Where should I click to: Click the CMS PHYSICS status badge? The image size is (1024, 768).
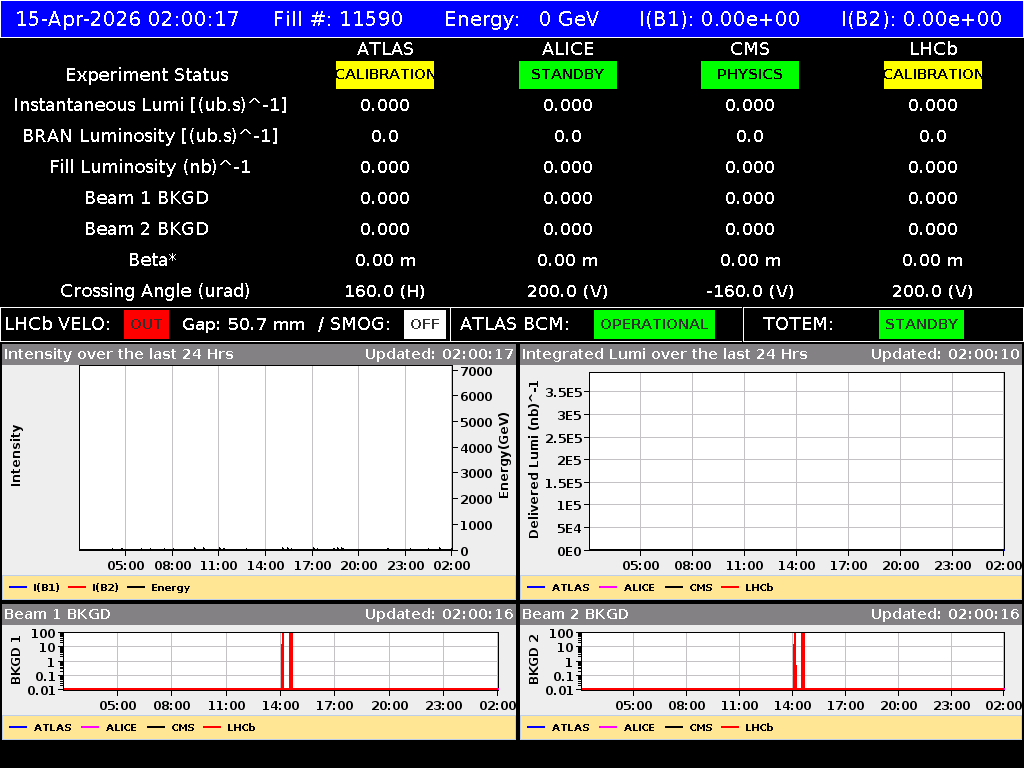coord(750,74)
